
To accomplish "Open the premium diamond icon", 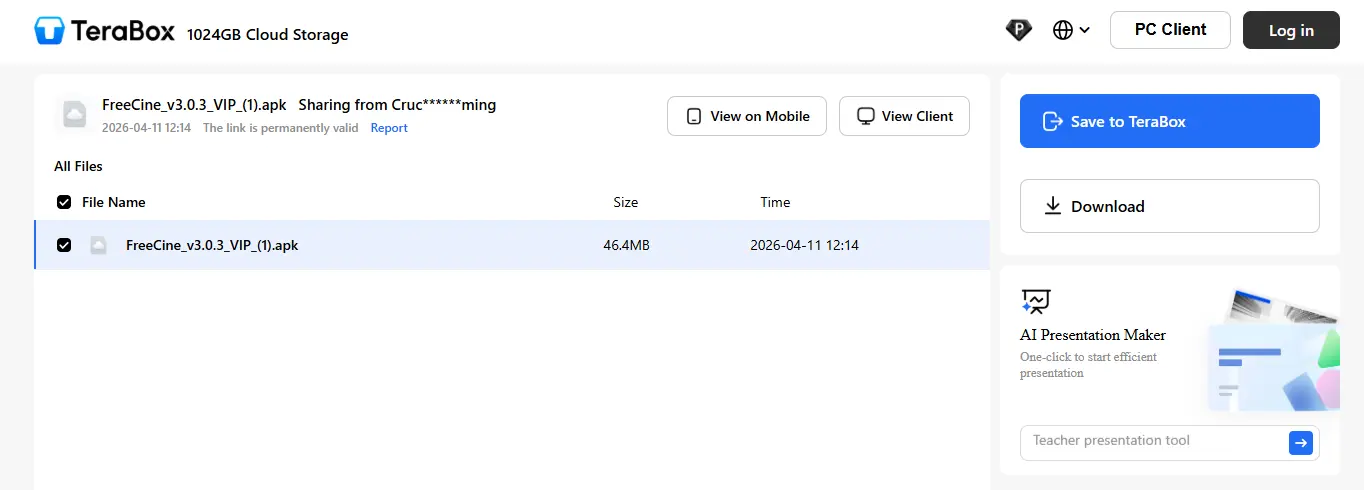I will (1018, 30).
